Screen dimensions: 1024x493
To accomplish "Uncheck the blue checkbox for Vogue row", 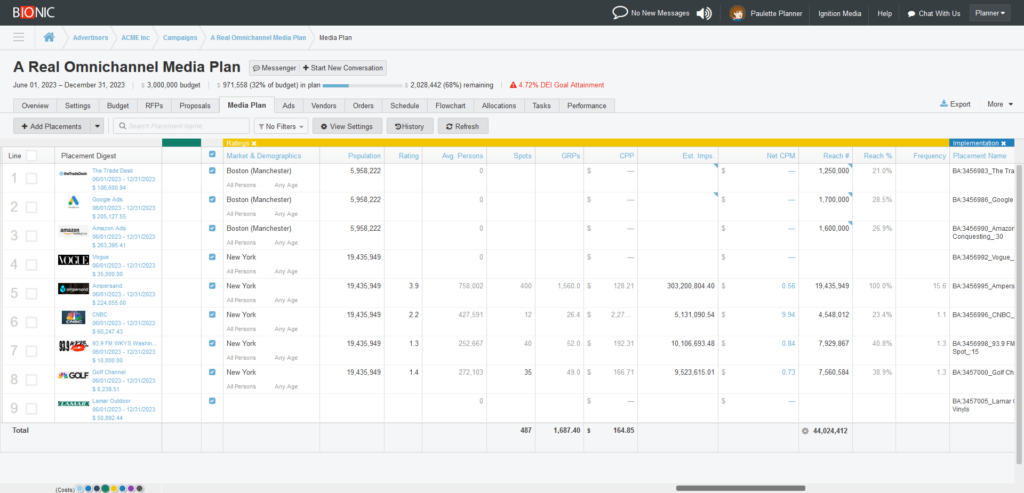I will (212, 257).
